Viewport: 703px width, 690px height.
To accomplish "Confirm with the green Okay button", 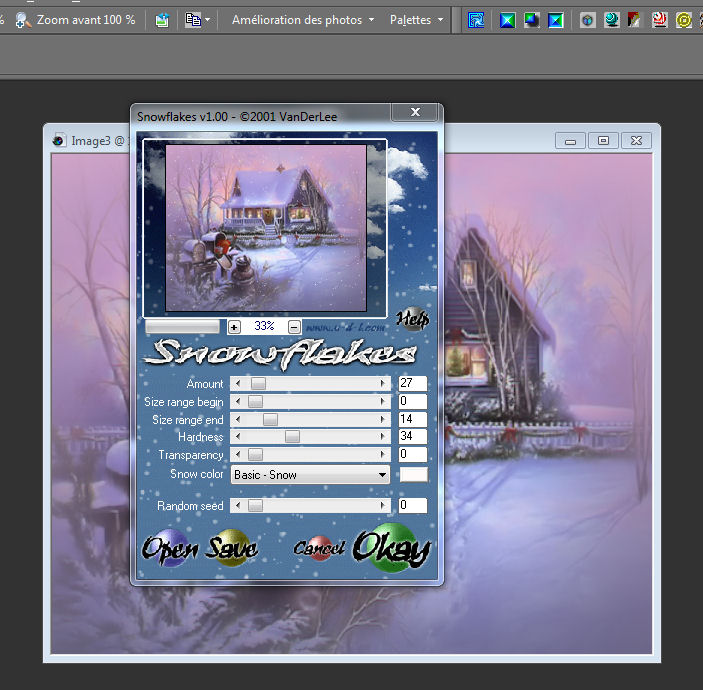I will pyautogui.click(x=392, y=548).
